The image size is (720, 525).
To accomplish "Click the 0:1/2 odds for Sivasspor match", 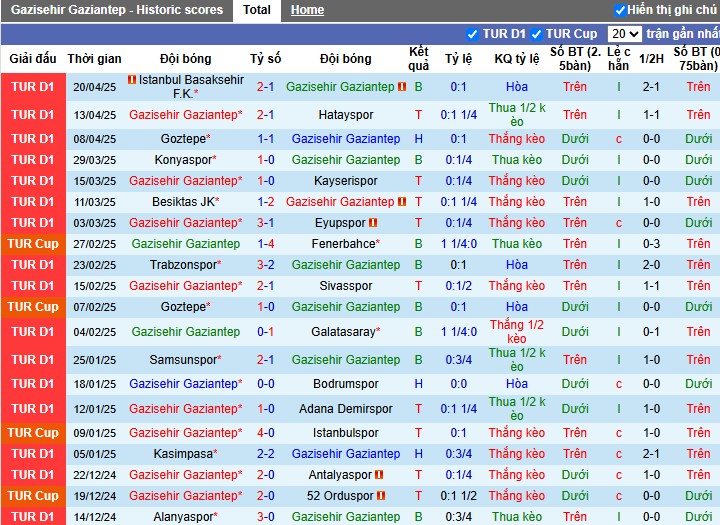I will (x=459, y=286).
